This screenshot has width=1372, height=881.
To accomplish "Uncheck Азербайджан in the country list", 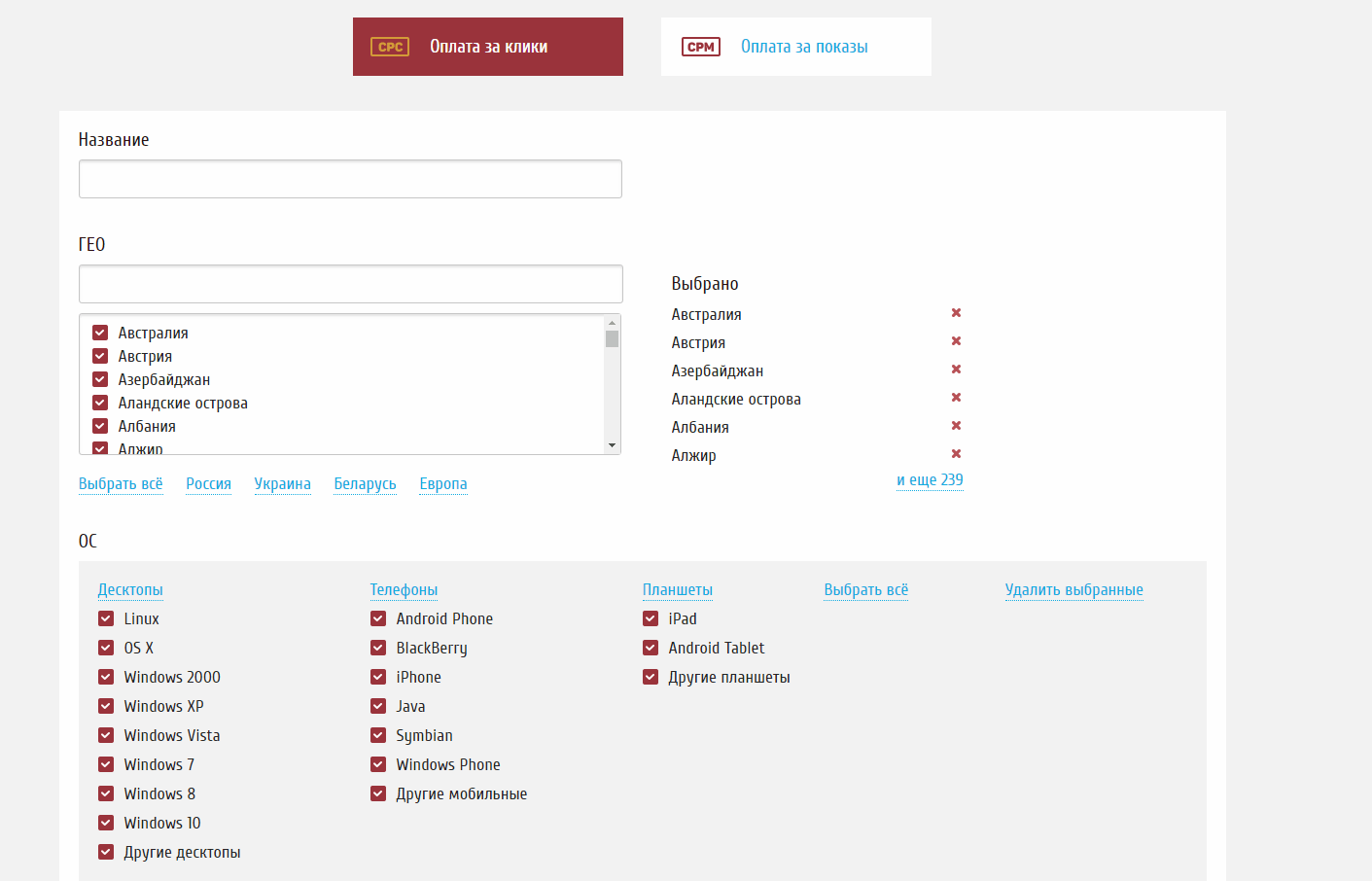I will (x=100, y=379).
